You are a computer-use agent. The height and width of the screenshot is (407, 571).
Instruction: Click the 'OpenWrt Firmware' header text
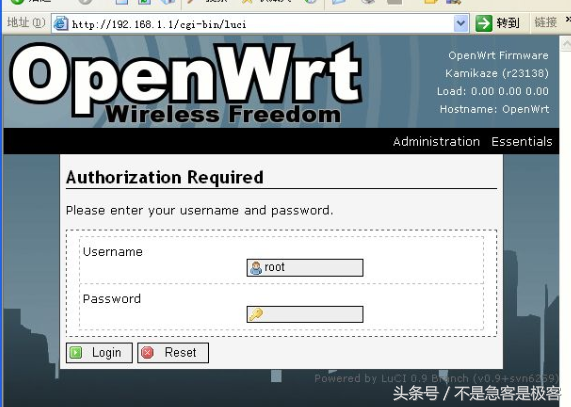498,55
